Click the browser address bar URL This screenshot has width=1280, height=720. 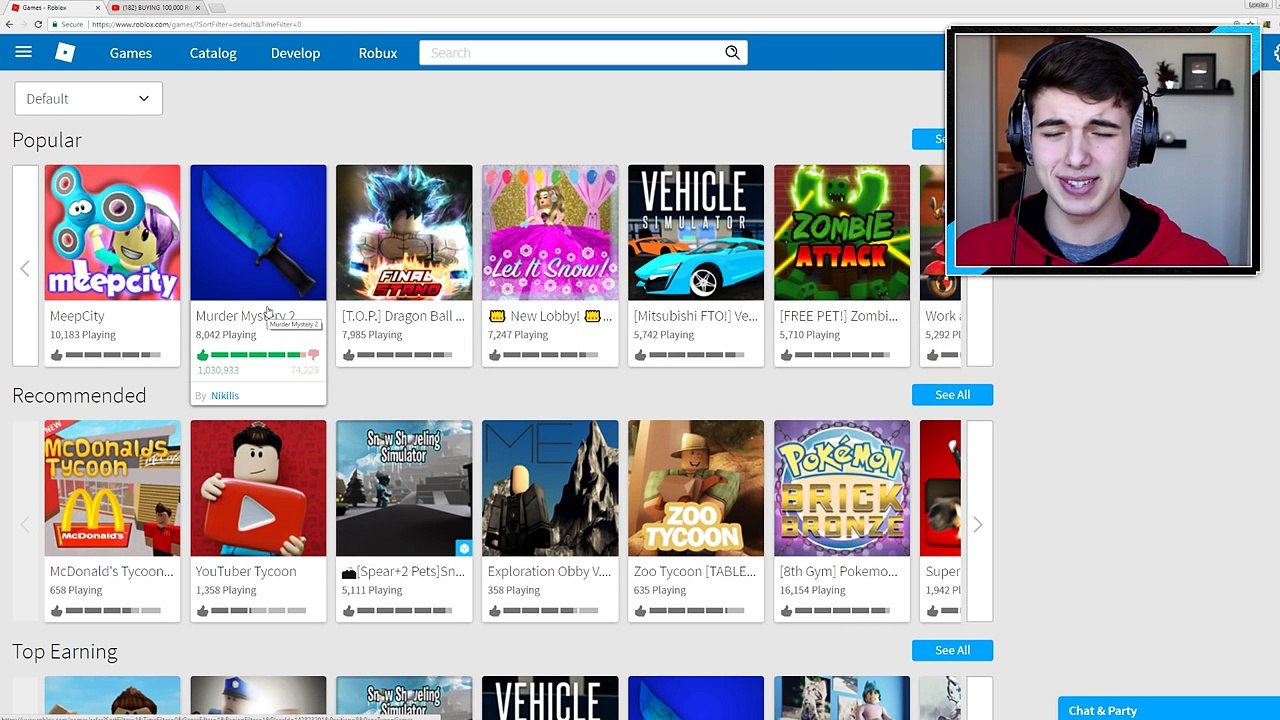click(196, 24)
